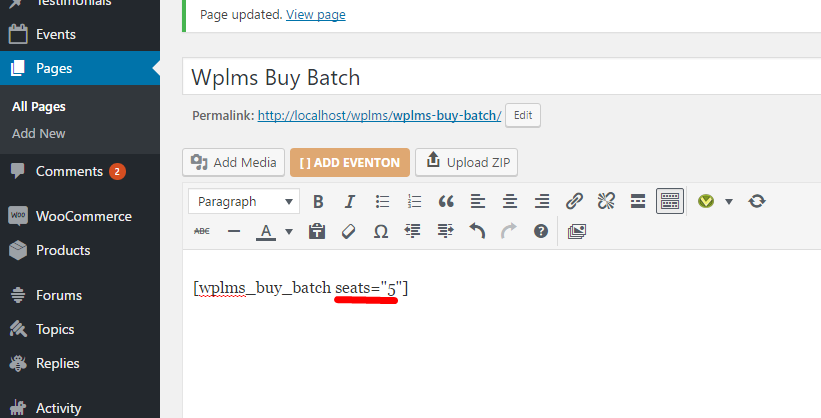Open the Activity admin menu
This screenshot has width=821, height=418.
click(x=80, y=408)
